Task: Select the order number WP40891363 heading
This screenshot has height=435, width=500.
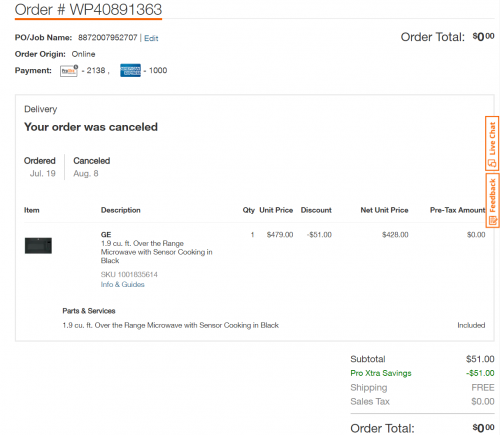Action: point(88,10)
